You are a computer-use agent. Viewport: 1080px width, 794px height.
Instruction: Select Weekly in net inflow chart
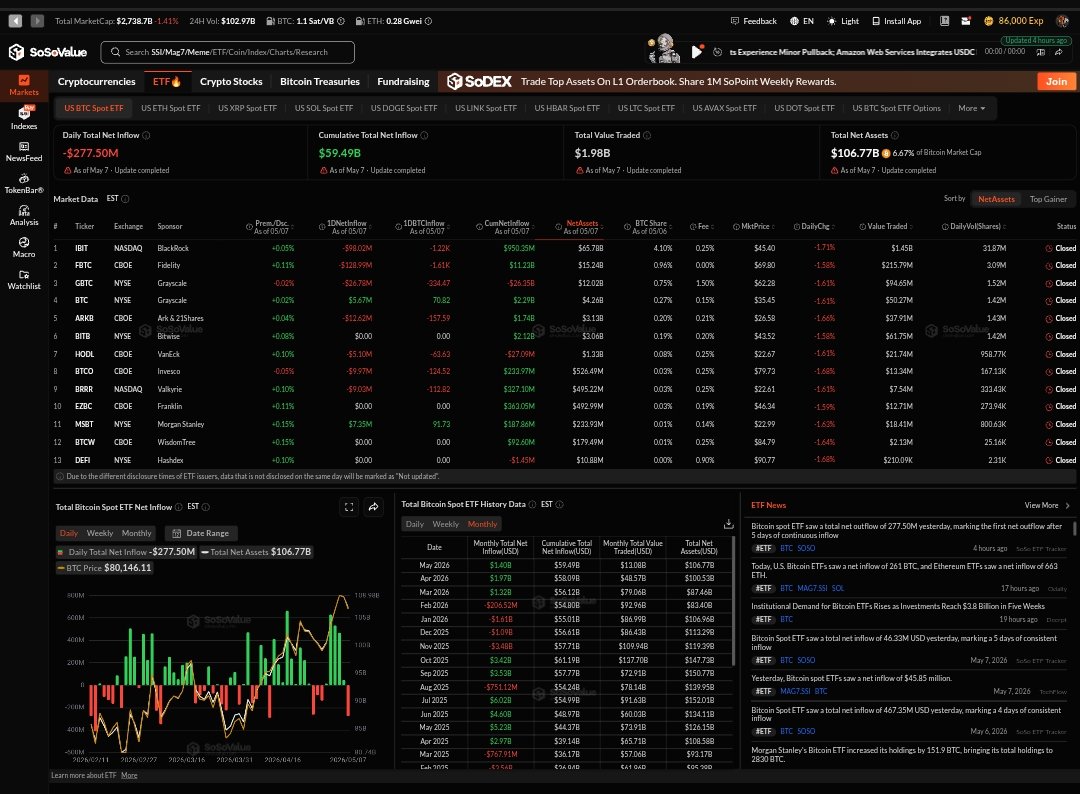[100, 533]
